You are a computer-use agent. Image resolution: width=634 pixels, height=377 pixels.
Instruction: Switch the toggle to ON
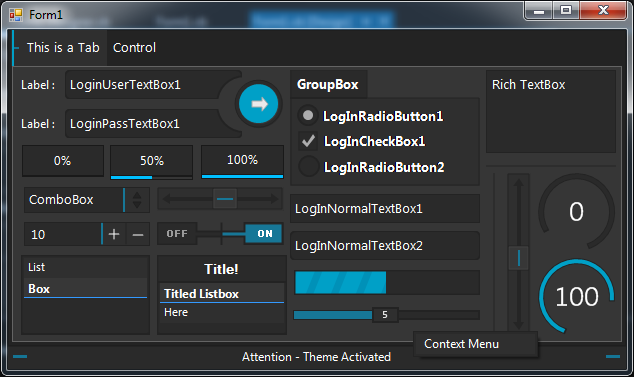tap(264, 233)
